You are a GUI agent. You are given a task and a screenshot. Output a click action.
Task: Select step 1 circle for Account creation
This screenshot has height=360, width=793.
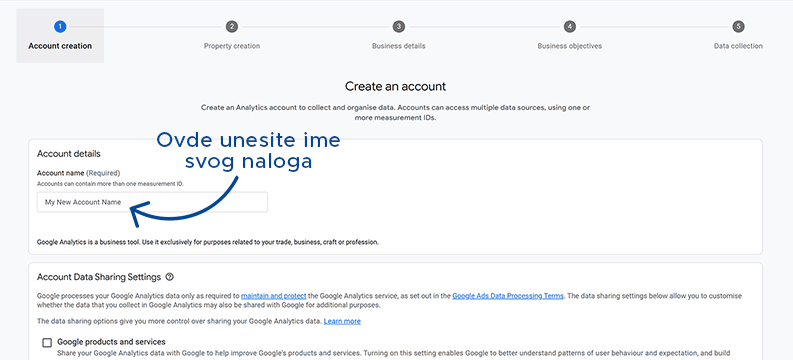pos(60,26)
